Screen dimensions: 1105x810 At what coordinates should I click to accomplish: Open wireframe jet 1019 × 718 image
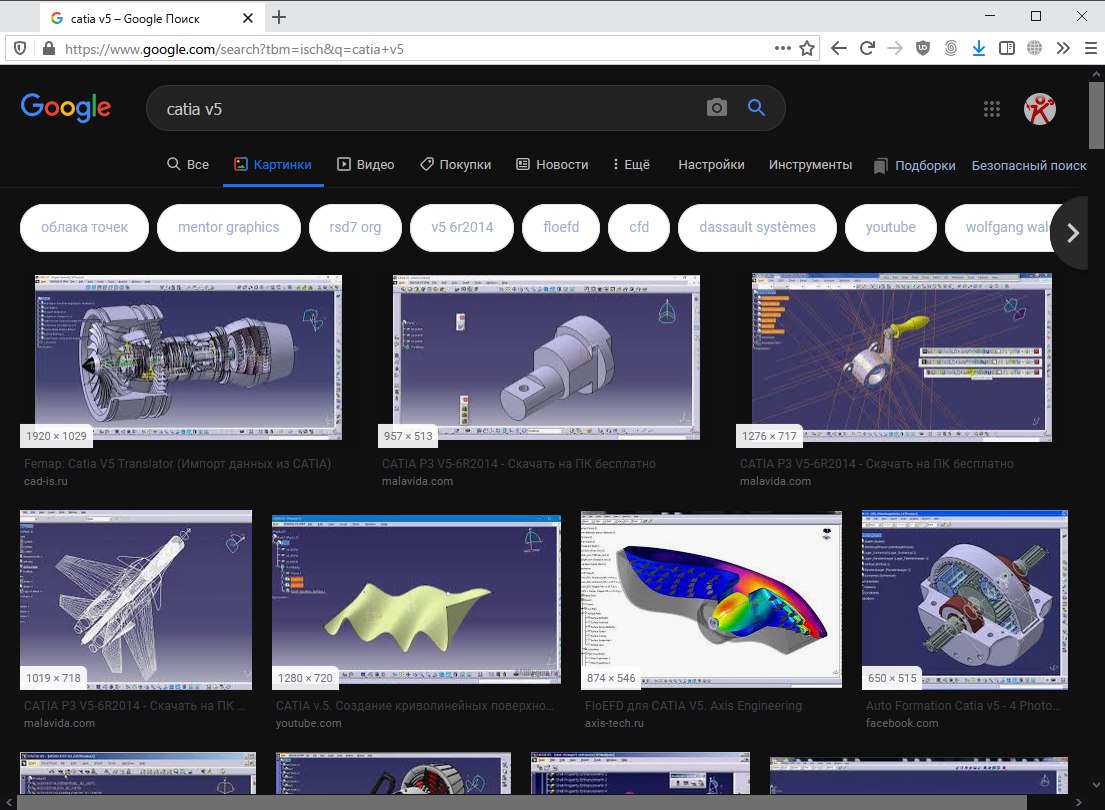coord(136,600)
